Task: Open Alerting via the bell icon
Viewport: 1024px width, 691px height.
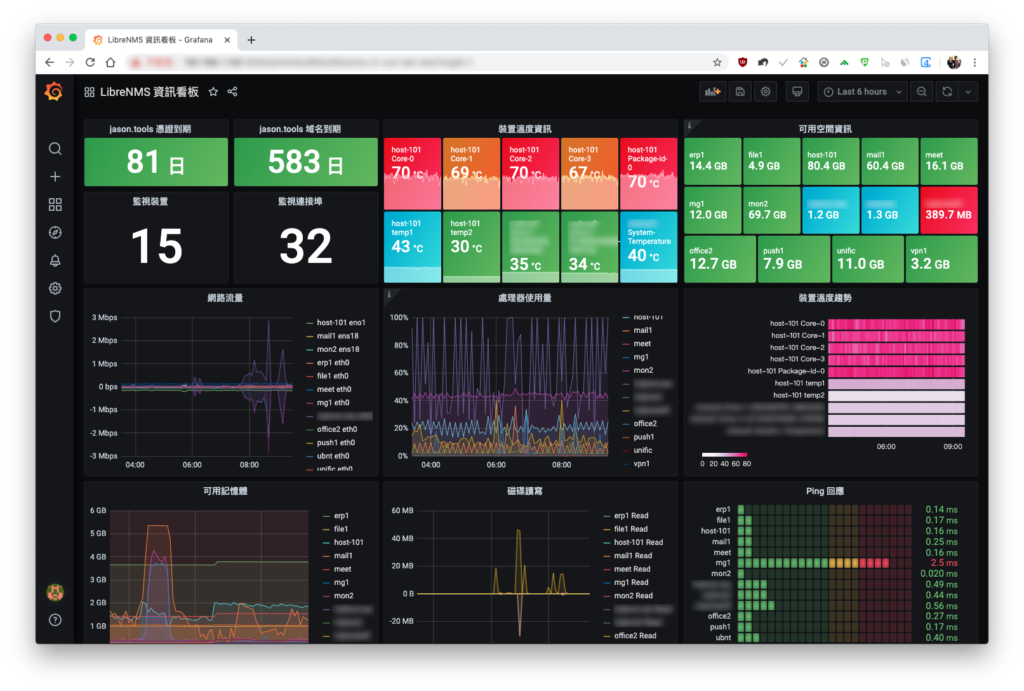Action: pyautogui.click(x=56, y=261)
